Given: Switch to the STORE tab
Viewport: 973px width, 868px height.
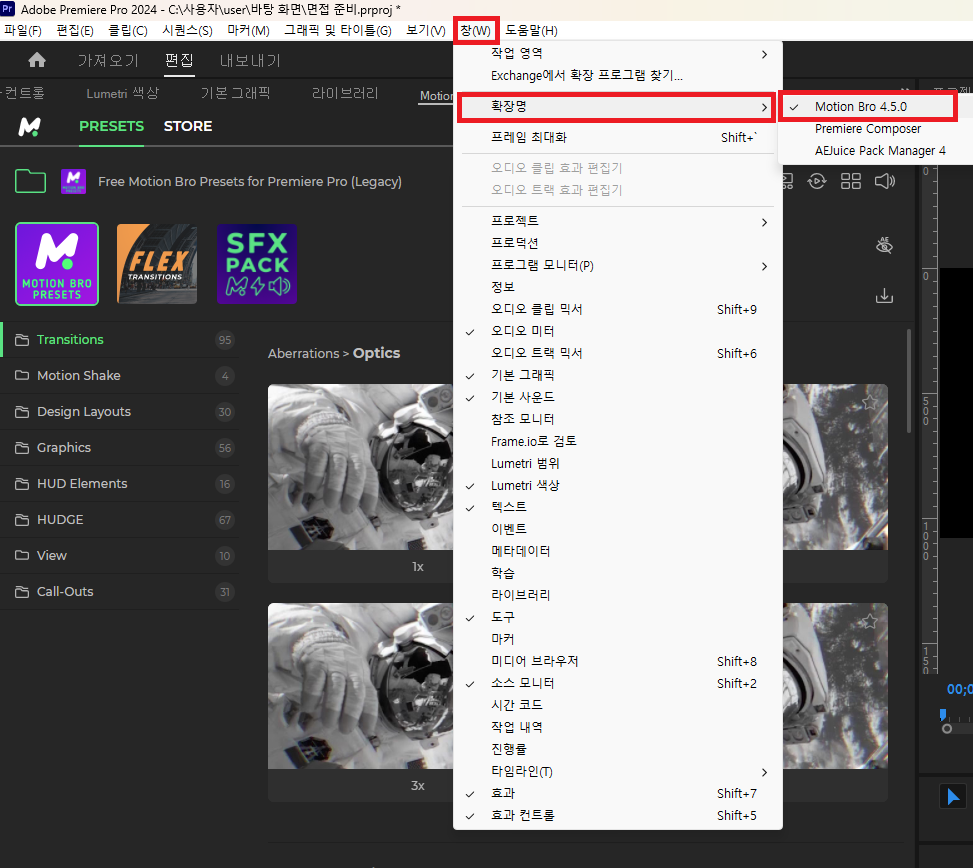Looking at the screenshot, I should (x=187, y=127).
